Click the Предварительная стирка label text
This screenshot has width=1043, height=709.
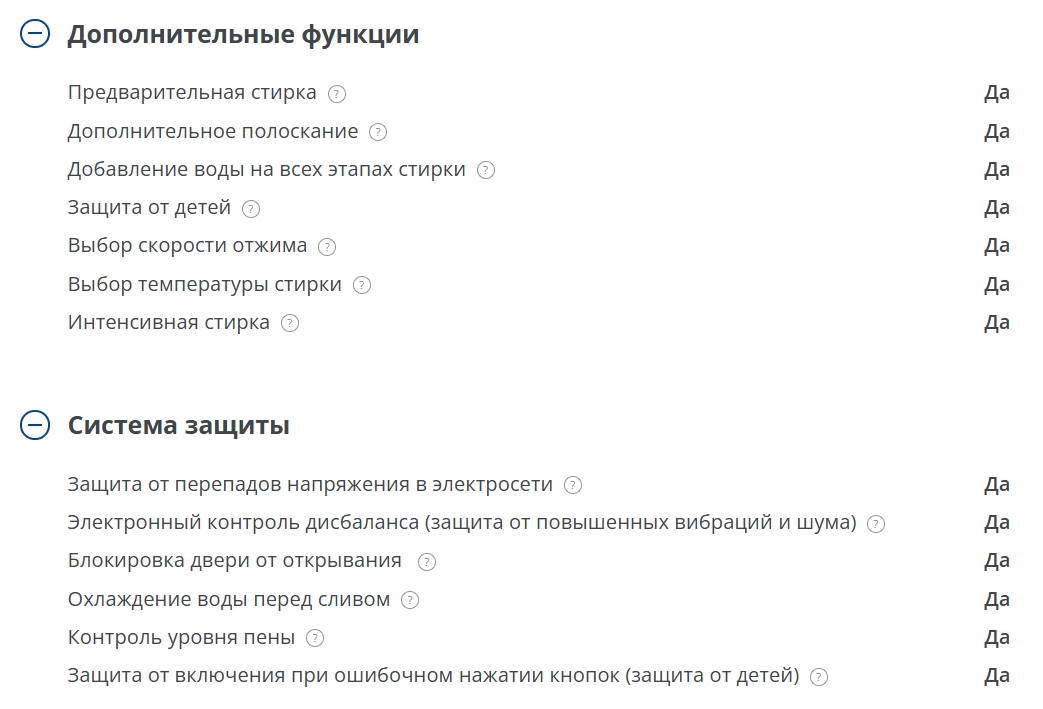click(x=192, y=93)
